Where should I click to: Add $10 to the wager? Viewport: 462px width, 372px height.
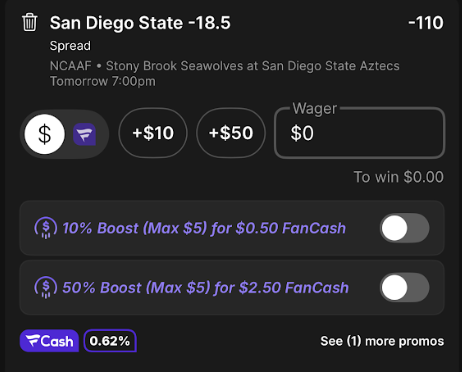tap(153, 133)
